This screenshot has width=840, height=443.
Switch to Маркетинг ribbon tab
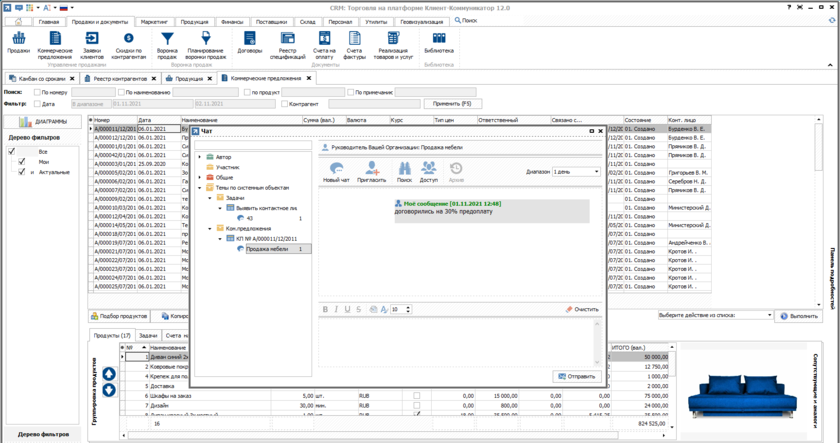[x=154, y=22]
